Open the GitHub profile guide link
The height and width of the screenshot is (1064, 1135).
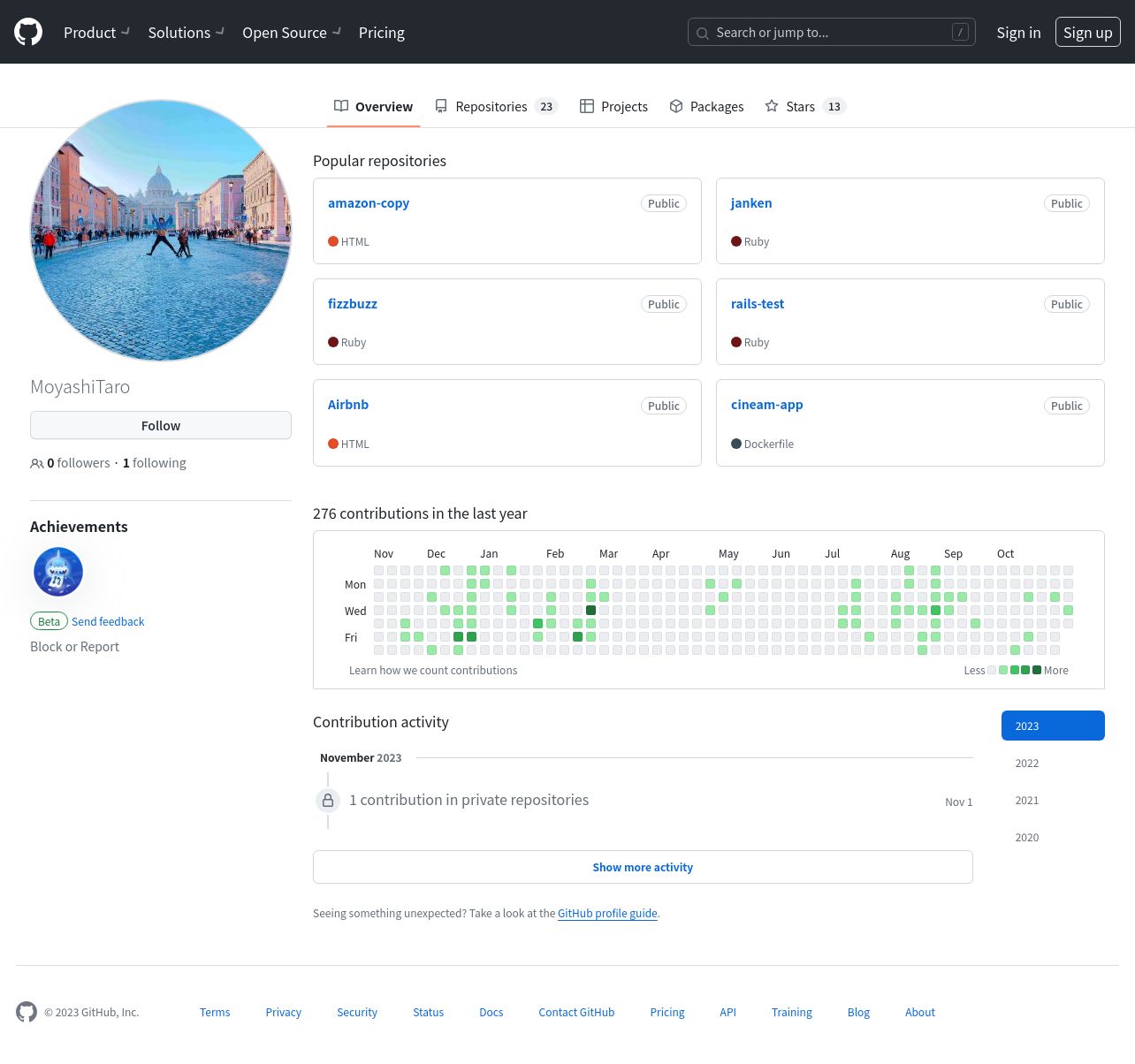(x=607, y=914)
